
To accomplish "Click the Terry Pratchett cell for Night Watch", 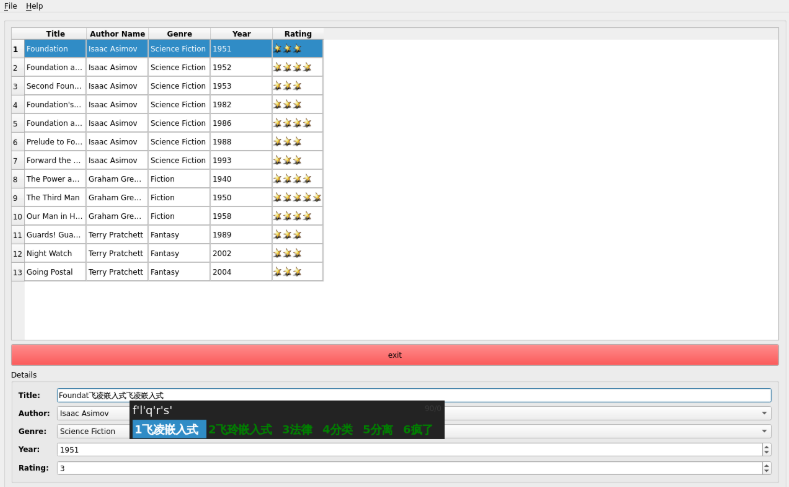I will click(x=117, y=253).
